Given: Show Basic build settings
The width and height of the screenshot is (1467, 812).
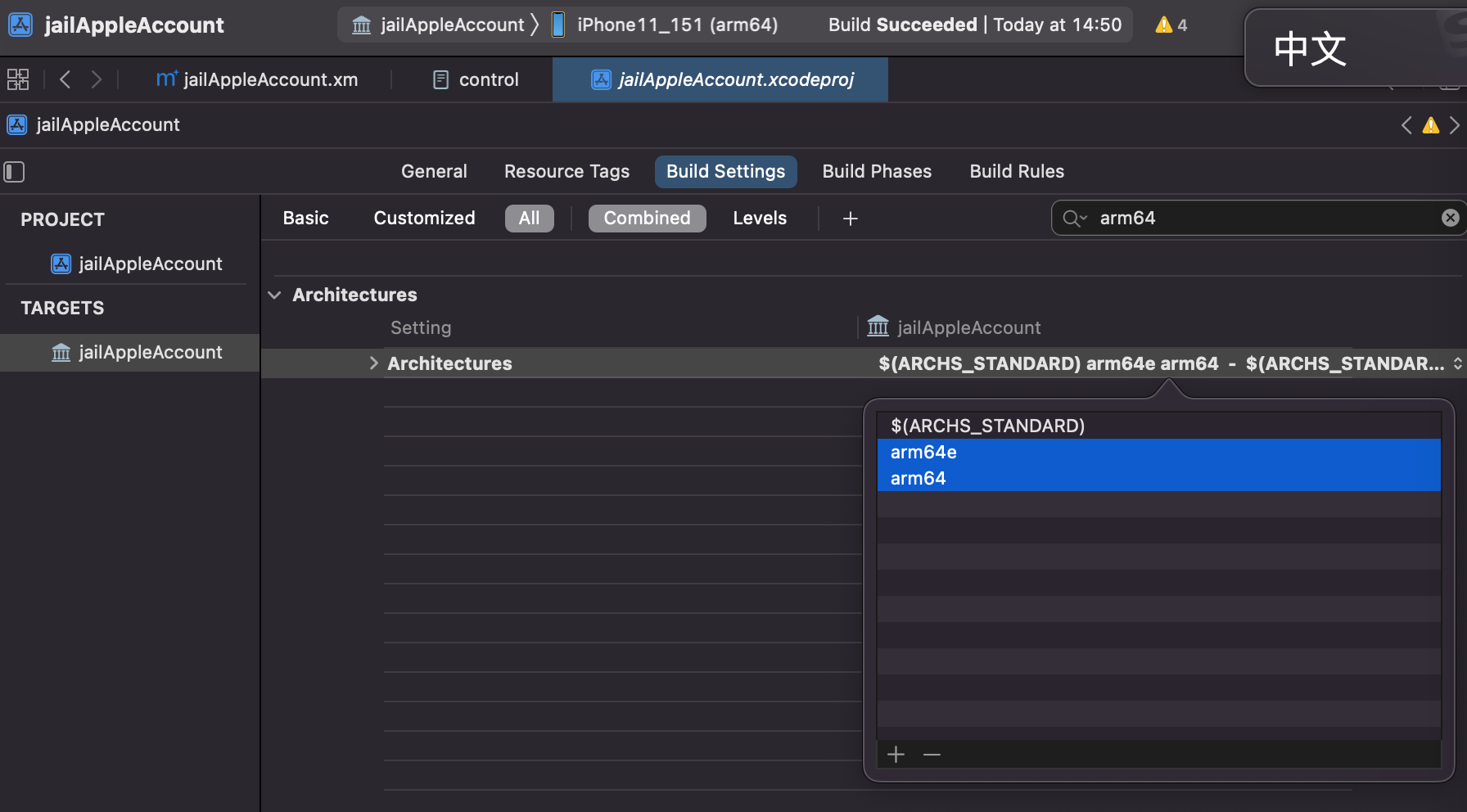Looking at the screenshot, I should pos(305,219).
